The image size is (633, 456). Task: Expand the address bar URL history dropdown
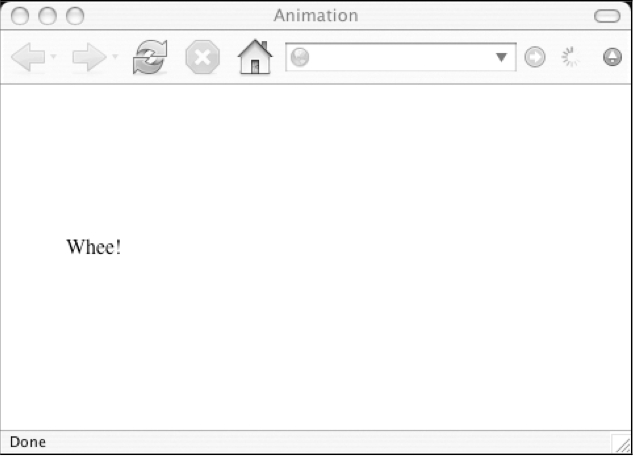501,57
